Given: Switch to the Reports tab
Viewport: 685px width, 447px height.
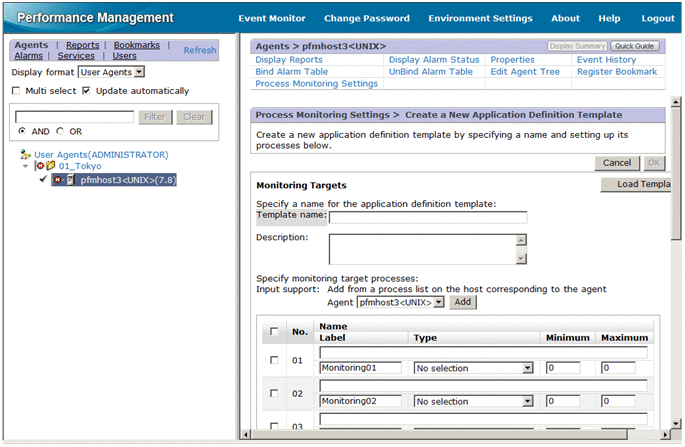Looking at the screenshot, I should (82, 45).
